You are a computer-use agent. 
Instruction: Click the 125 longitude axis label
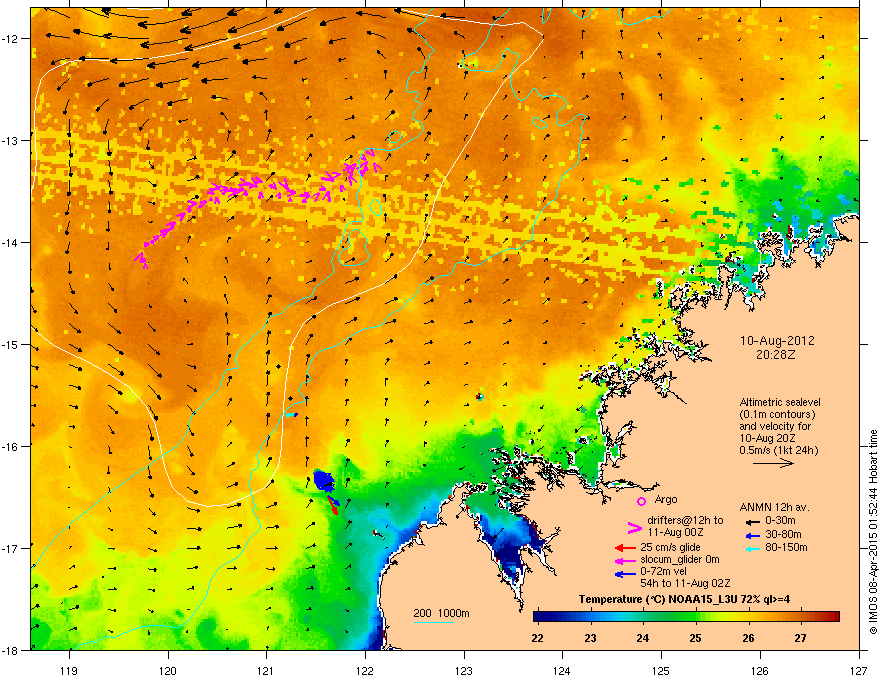click(x=661, y=671)
